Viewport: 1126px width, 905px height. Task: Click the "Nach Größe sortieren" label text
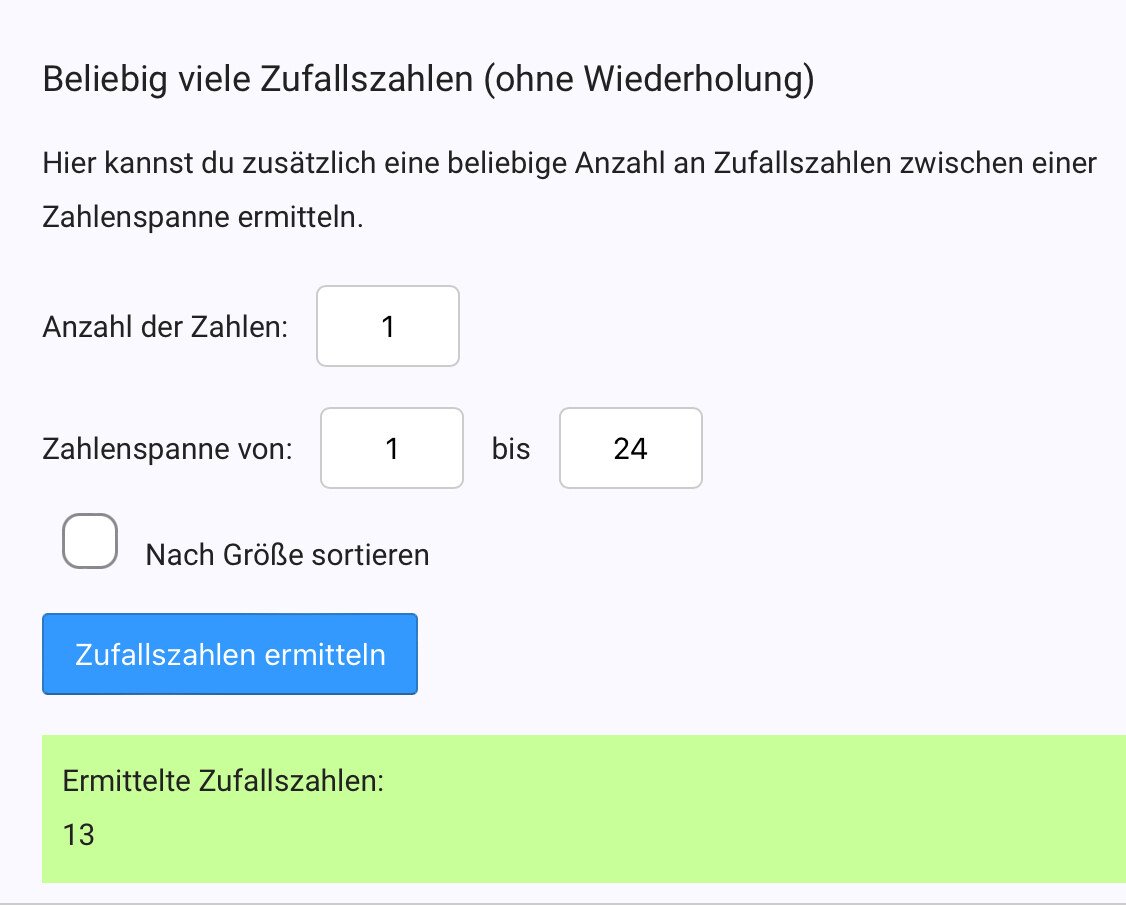tap(287, 555)
